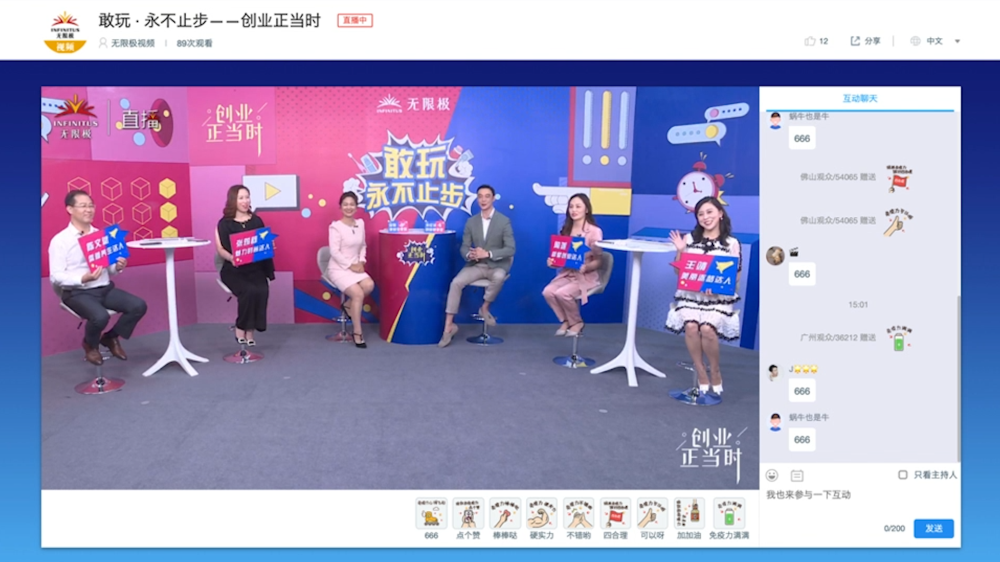Image resolution: width=1000 pixels, height=562 pixels.
Task: Open the 无限极视频 channel link
Action: pyautogui.click(x=133, y=43)
